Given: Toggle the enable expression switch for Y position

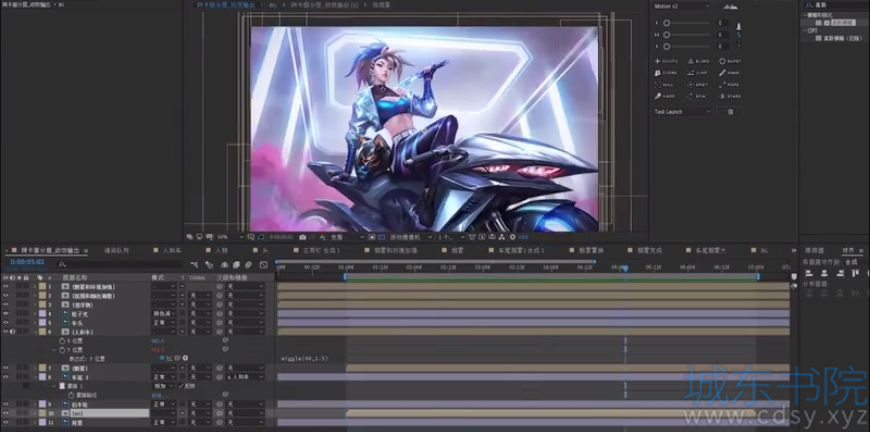Looking at the screenshot, I should click(x=162, y=359).
